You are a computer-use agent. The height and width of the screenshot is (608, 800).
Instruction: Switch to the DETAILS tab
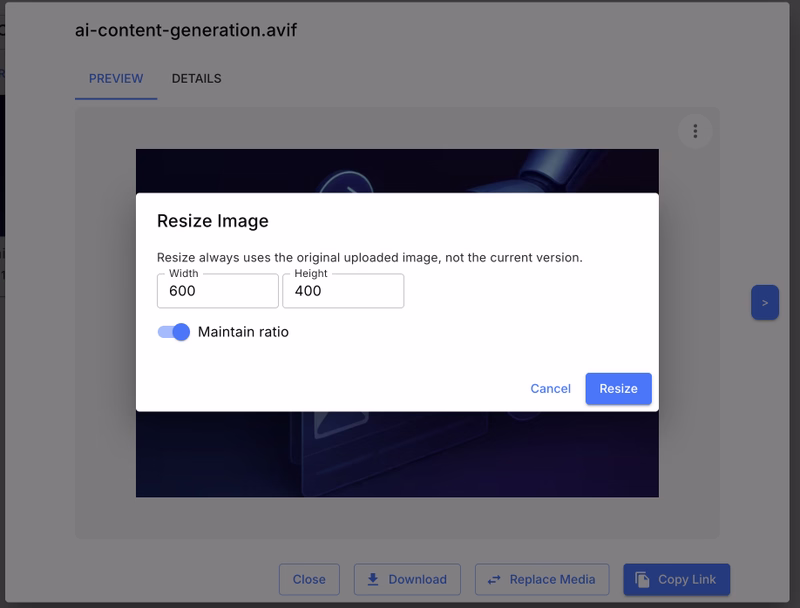click(x=196, y=79)
